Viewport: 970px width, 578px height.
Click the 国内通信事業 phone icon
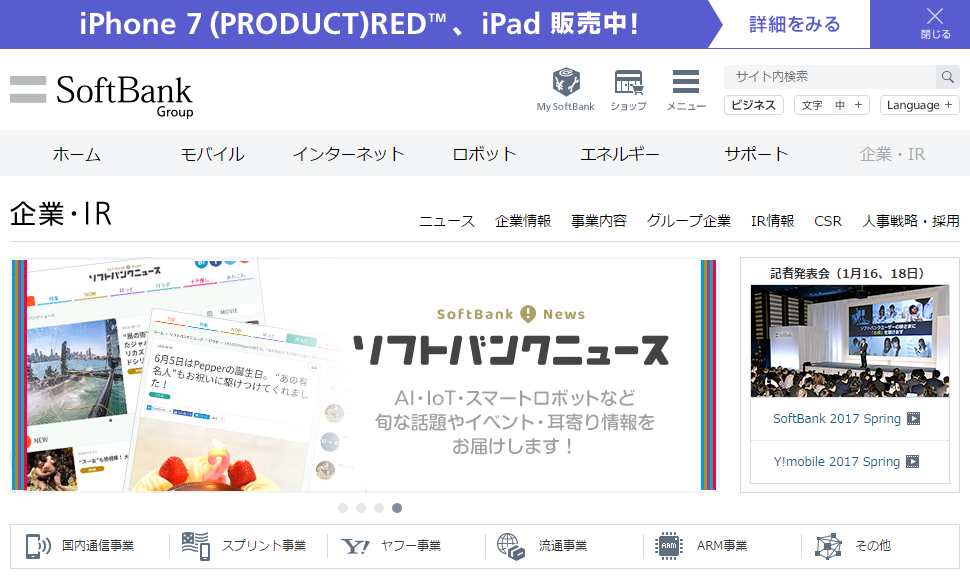click(x=38, y=546)
